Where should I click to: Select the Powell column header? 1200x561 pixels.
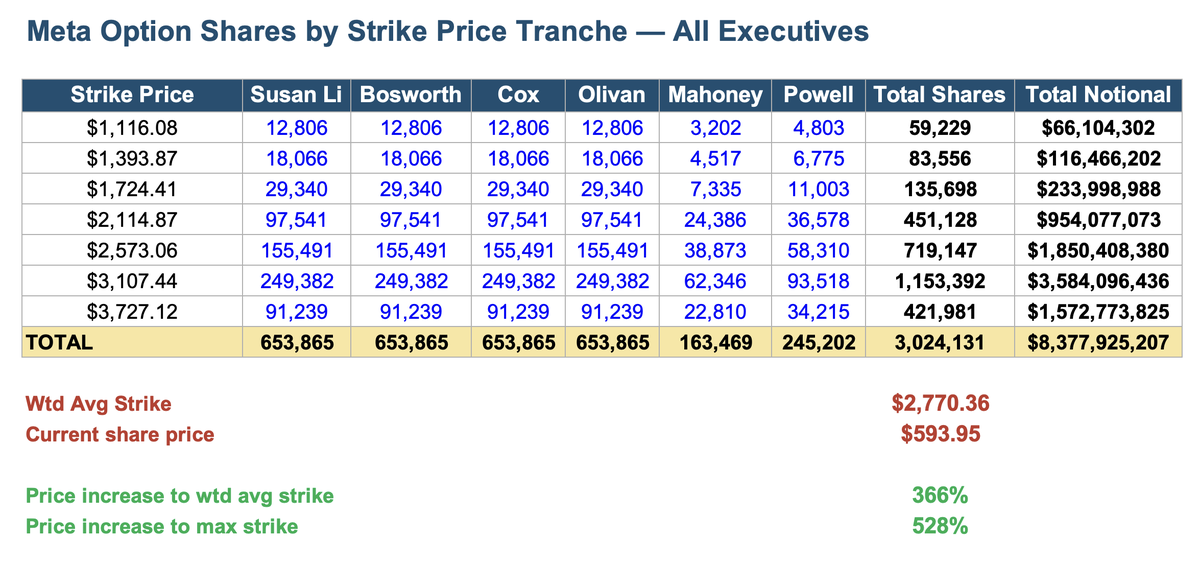tap(818, 95)
